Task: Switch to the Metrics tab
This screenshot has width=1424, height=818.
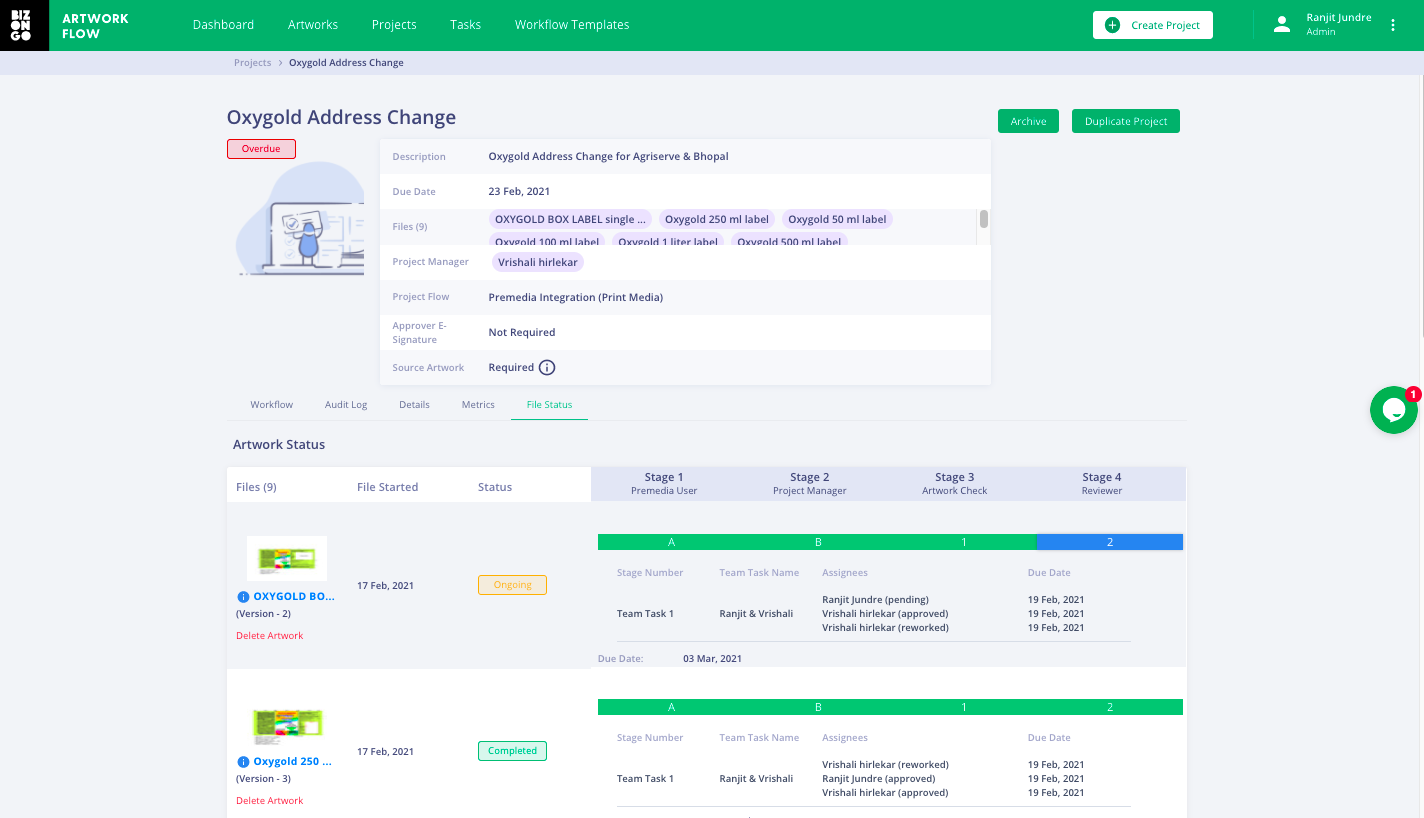Action: [478, 405]
